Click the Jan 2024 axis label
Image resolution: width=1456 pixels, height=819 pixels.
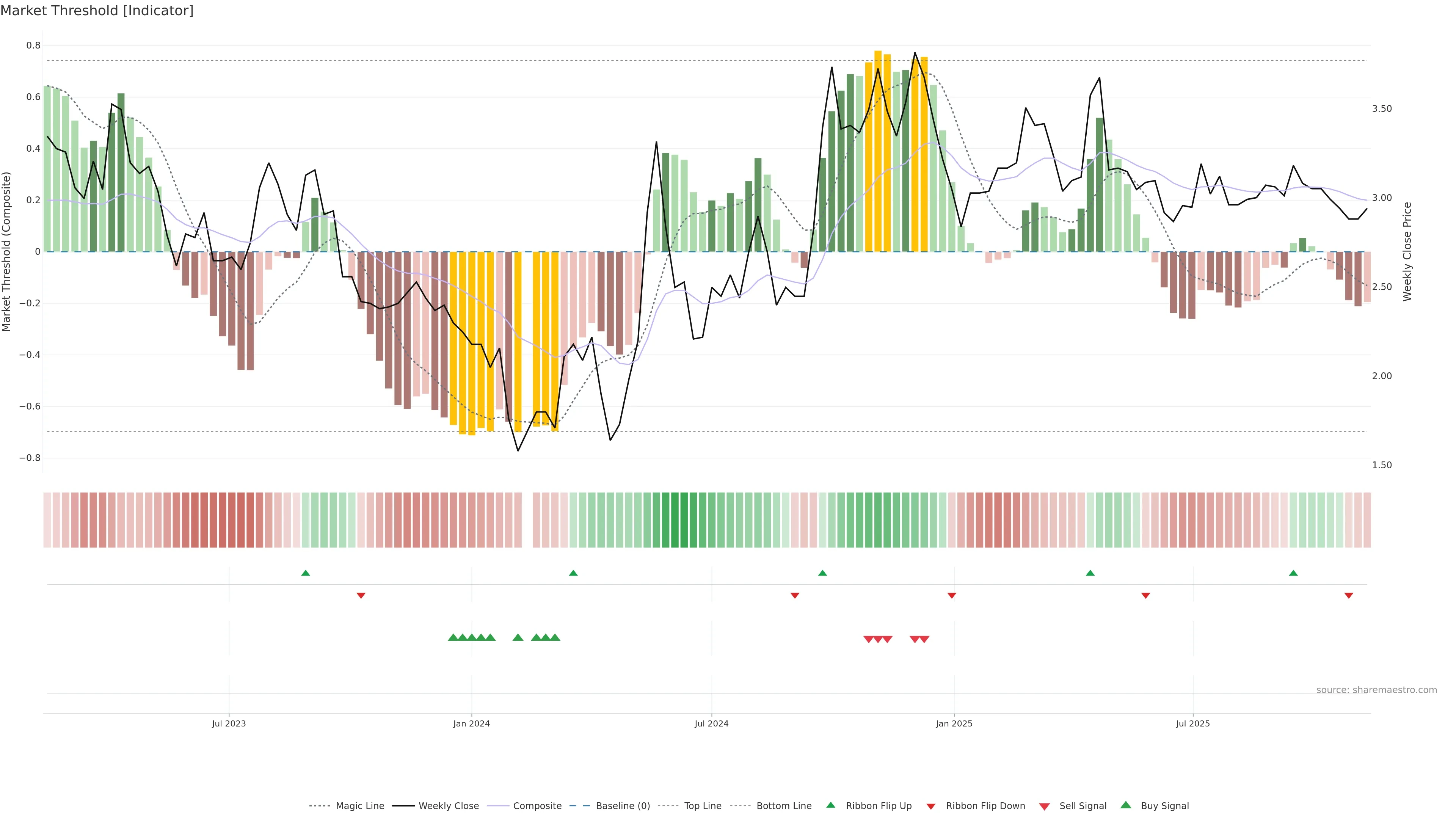[471, 723]
